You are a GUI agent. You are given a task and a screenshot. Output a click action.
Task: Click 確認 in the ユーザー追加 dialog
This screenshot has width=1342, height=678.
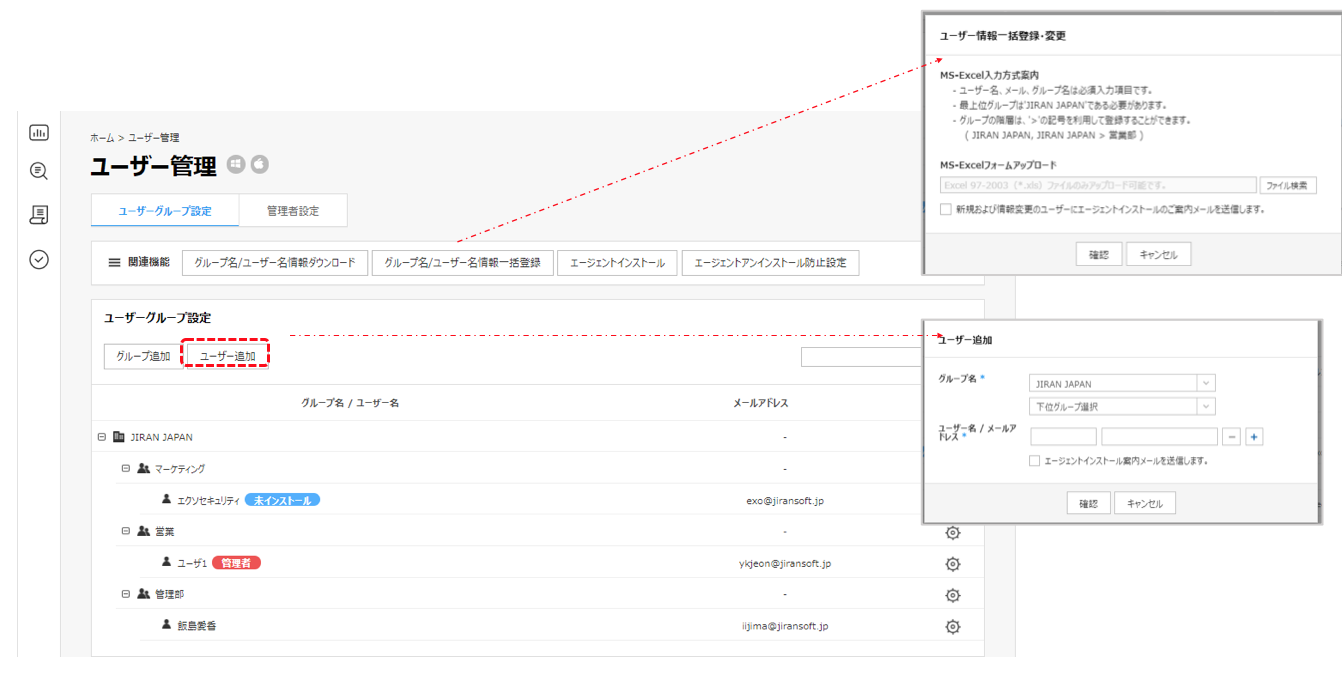(1088, 503)
